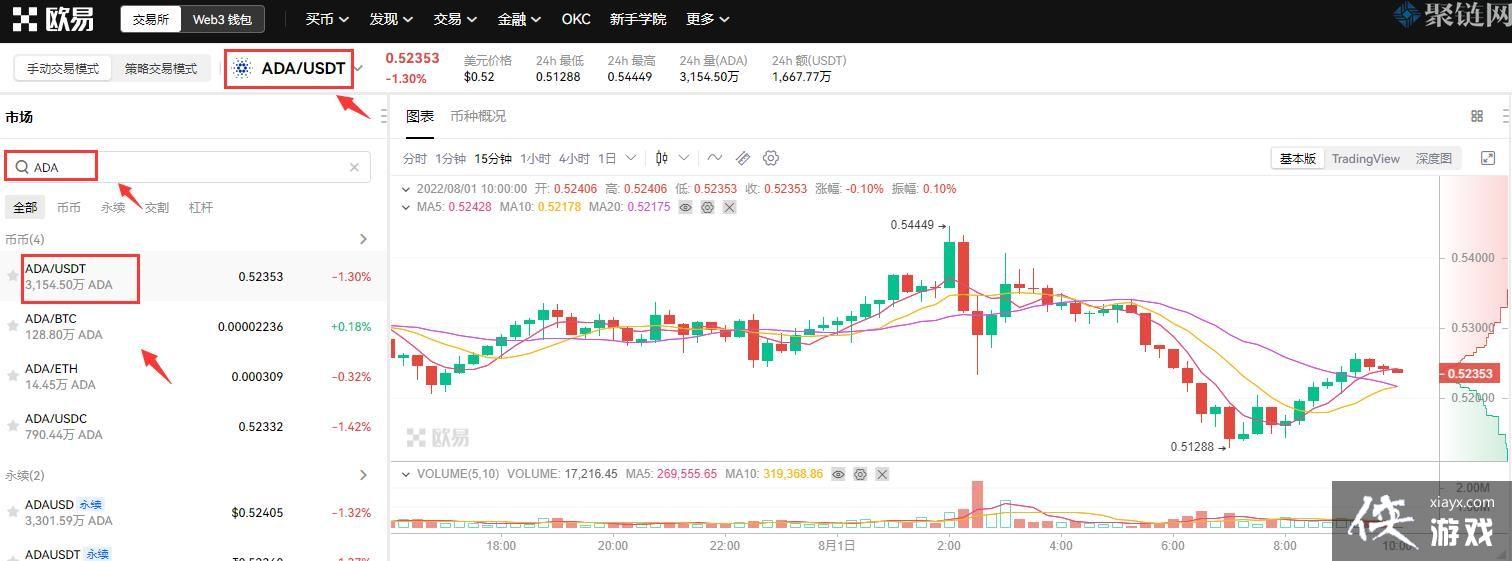Image resolution: width=1512 pixels, height=561 pixels.
Task: Click the Web3 钱包 button
Action: (223, 19)
